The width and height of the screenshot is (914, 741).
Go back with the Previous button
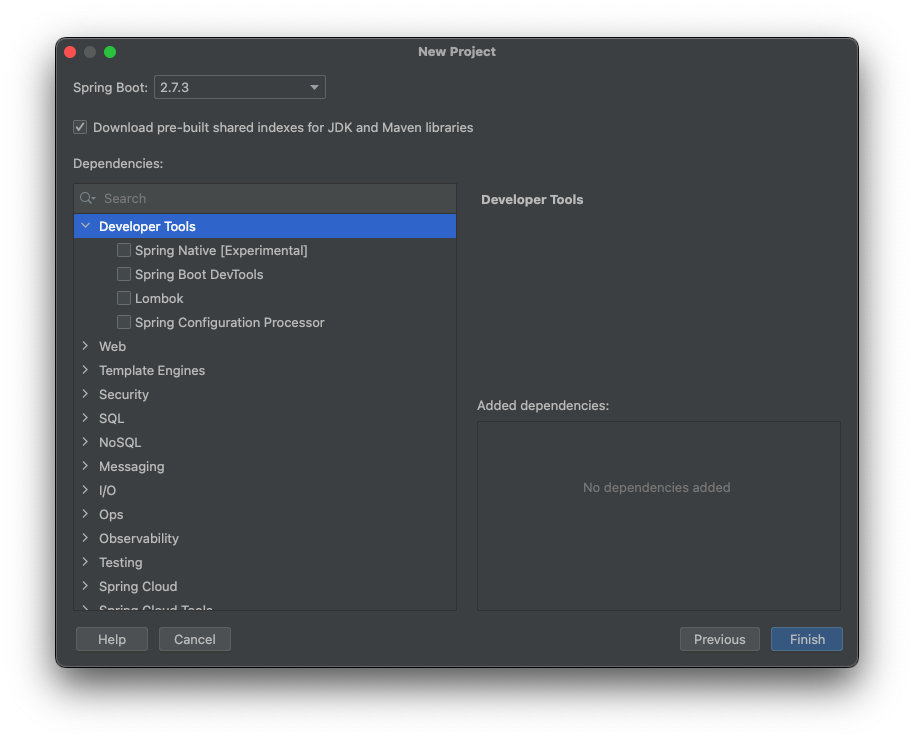(x=719, y=639)
